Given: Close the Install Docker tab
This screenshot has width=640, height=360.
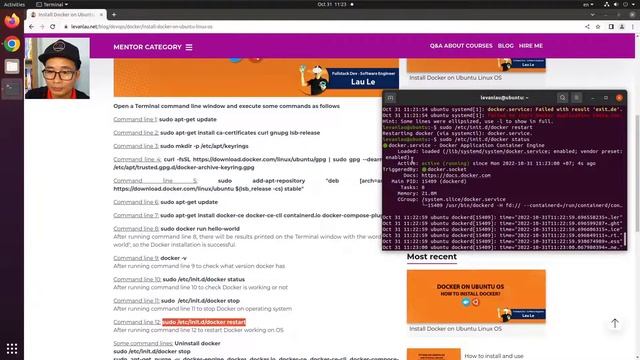Looking at the screenshot, I should click(x=101, y=15).
